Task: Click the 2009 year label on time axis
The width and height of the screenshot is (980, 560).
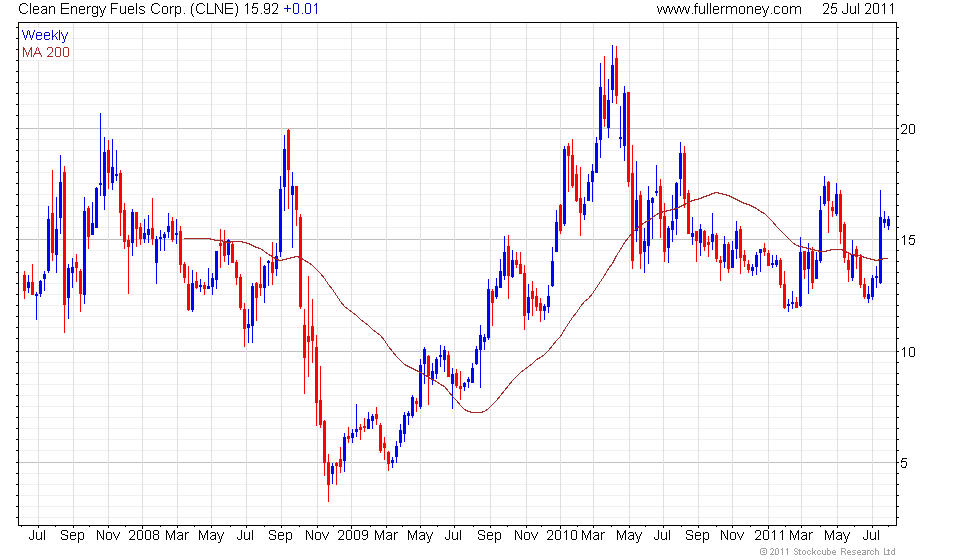Action: pyautogui.click(x=354, y=536)
